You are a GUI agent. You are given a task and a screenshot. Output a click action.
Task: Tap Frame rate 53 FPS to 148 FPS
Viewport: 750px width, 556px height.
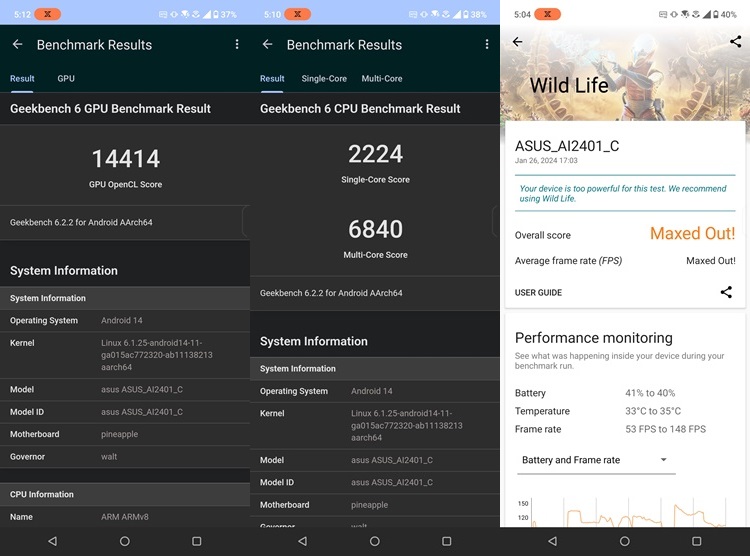pos(625,429)
